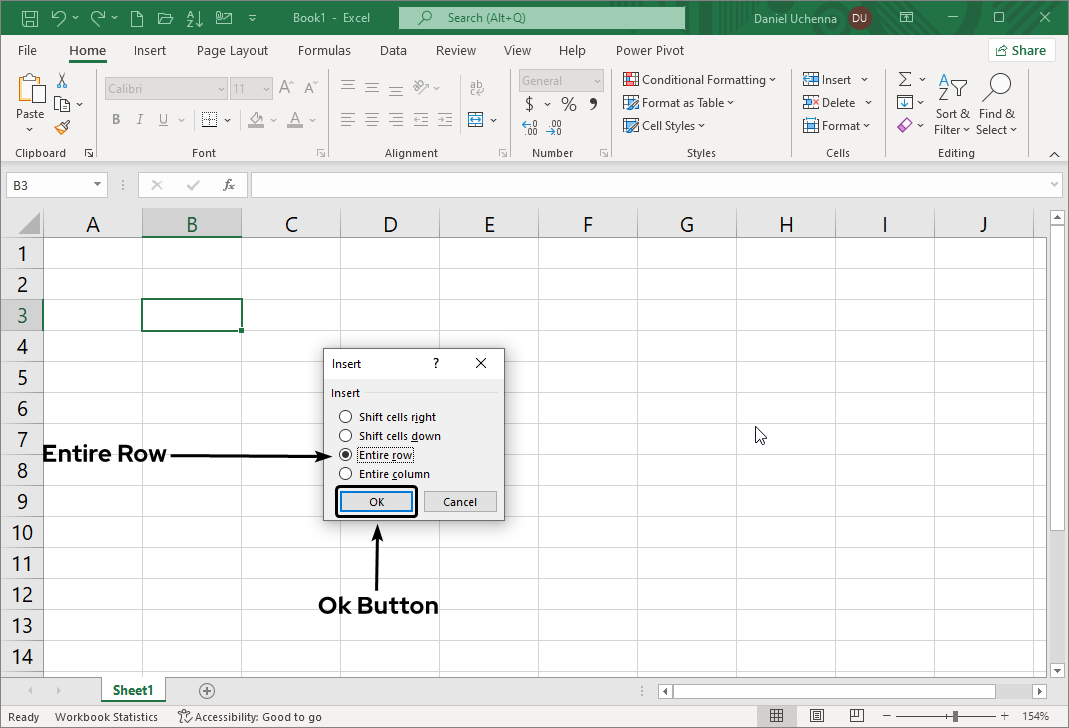Click the Cut scissors icon
This screenshot has width=1069, height=728.
coord(62,81)
